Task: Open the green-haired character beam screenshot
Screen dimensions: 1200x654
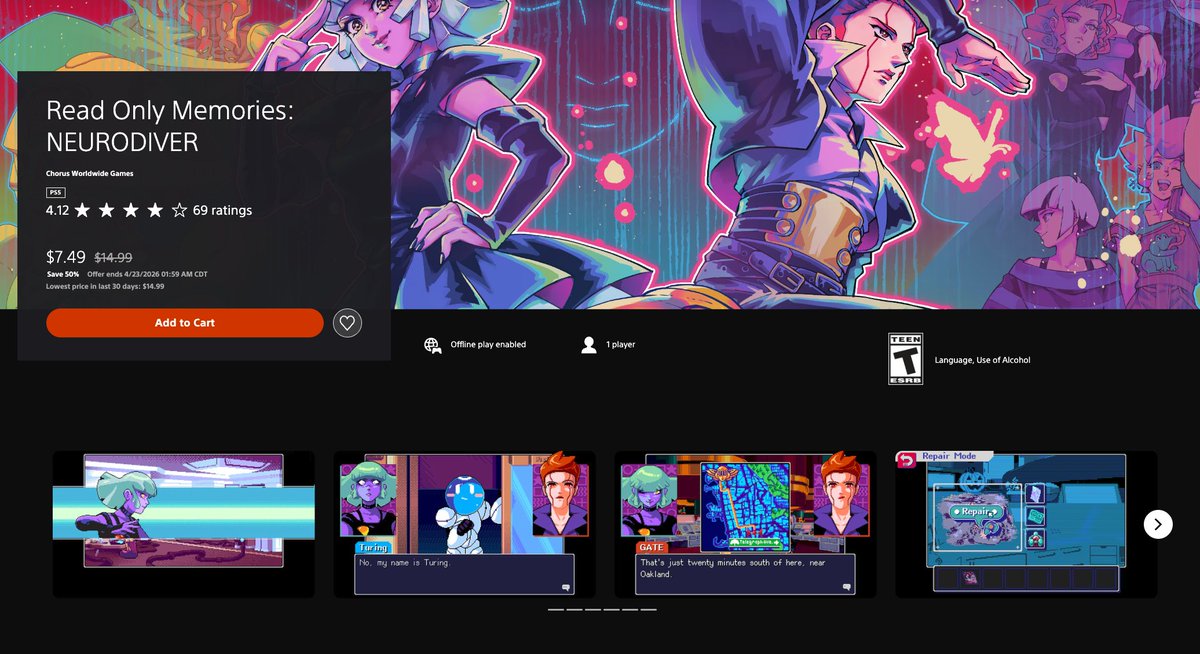Action: (184, 525)
